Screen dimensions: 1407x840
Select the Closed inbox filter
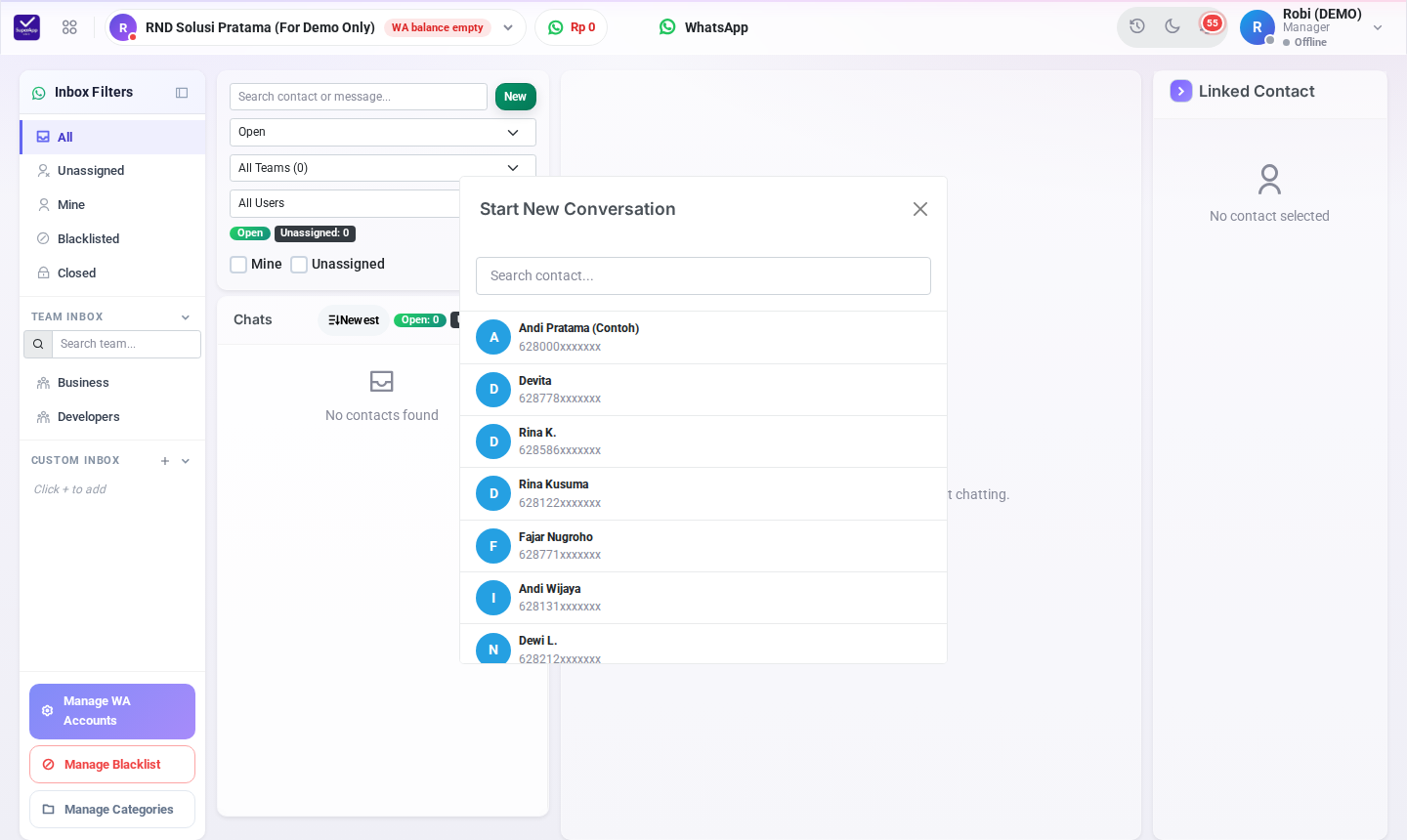(x=112, y=273)
